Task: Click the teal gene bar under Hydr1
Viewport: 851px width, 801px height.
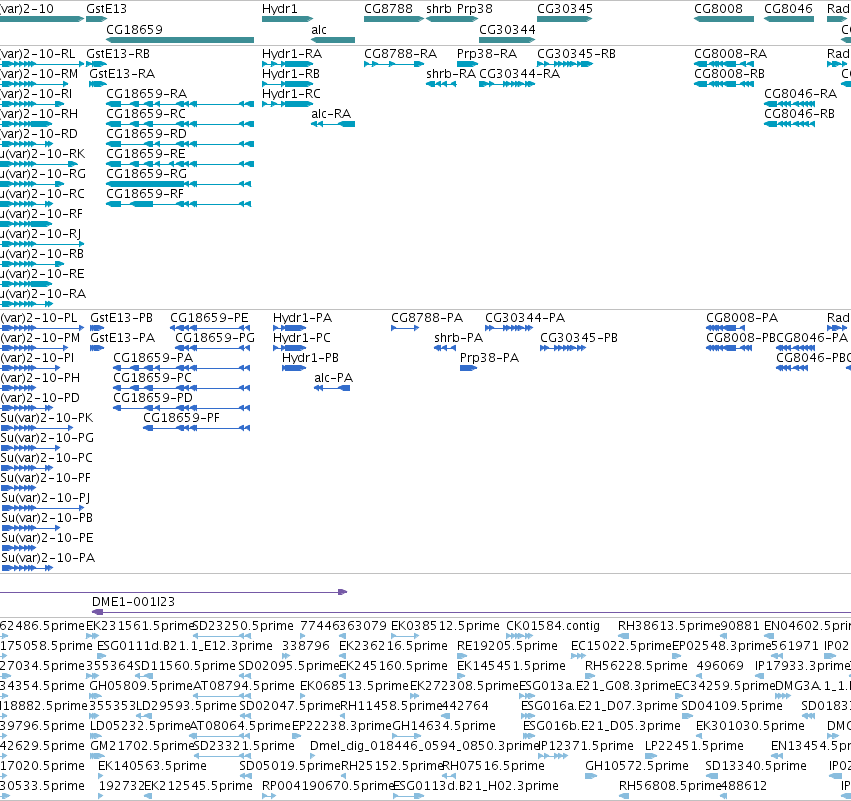Action: pos(288,19)
